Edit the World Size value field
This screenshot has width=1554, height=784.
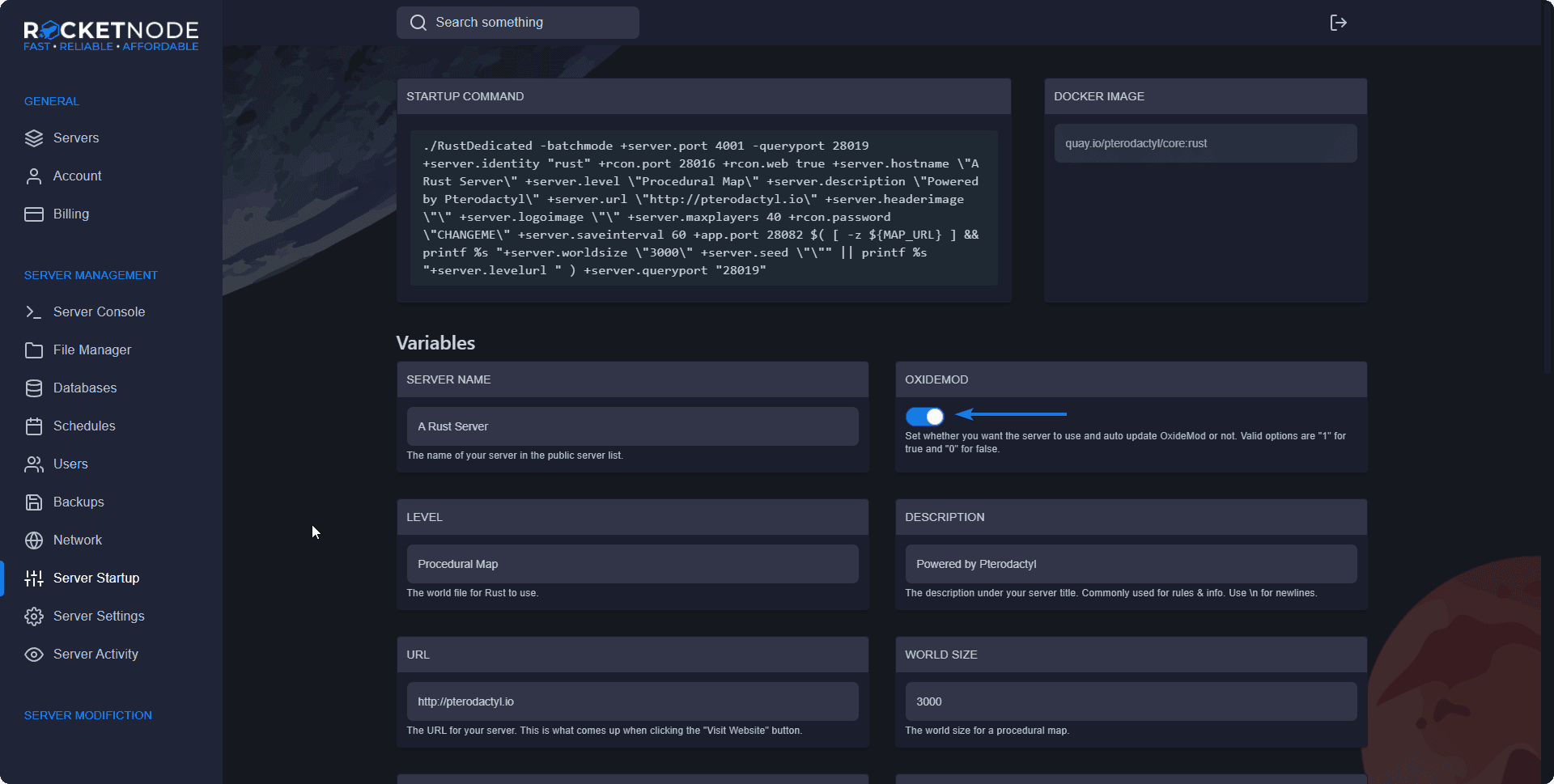[x=1130, y=701]
